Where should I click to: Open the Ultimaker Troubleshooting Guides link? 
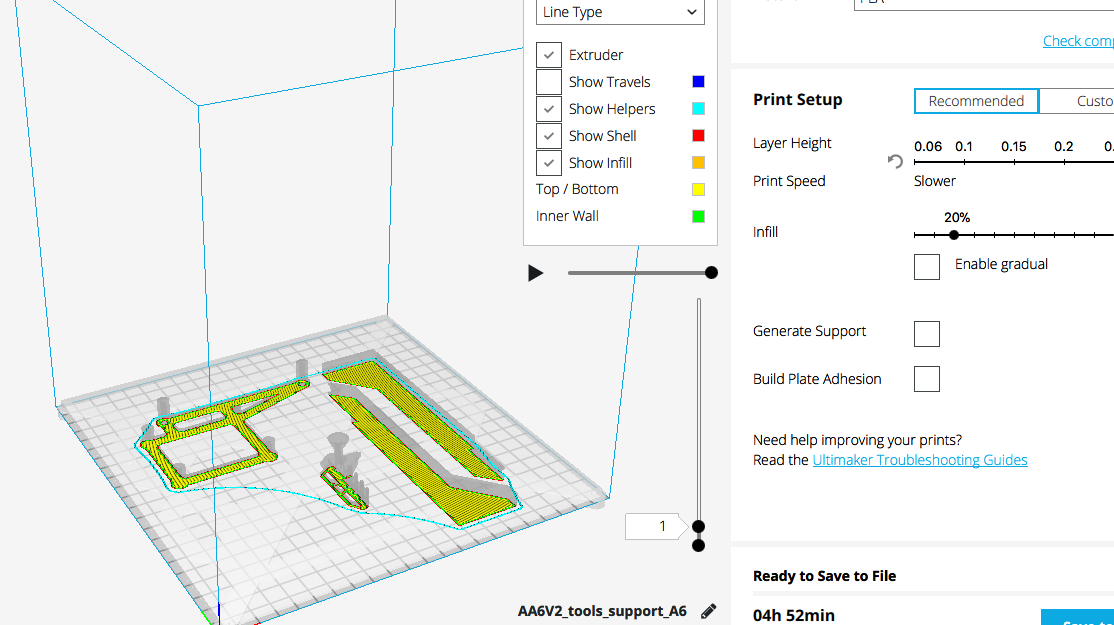point(919,460)
